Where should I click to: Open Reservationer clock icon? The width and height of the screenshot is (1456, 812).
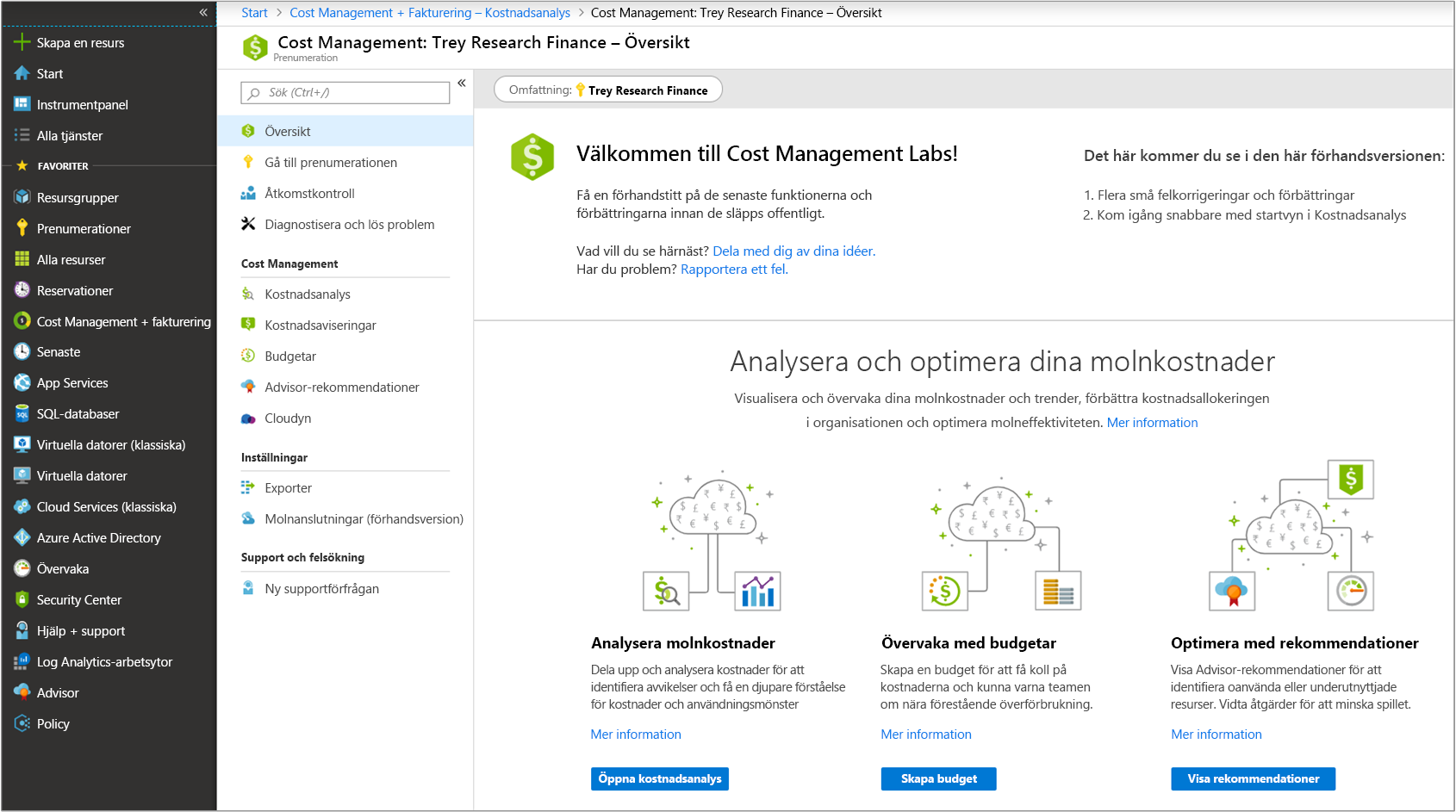click(x=22, y=290)
